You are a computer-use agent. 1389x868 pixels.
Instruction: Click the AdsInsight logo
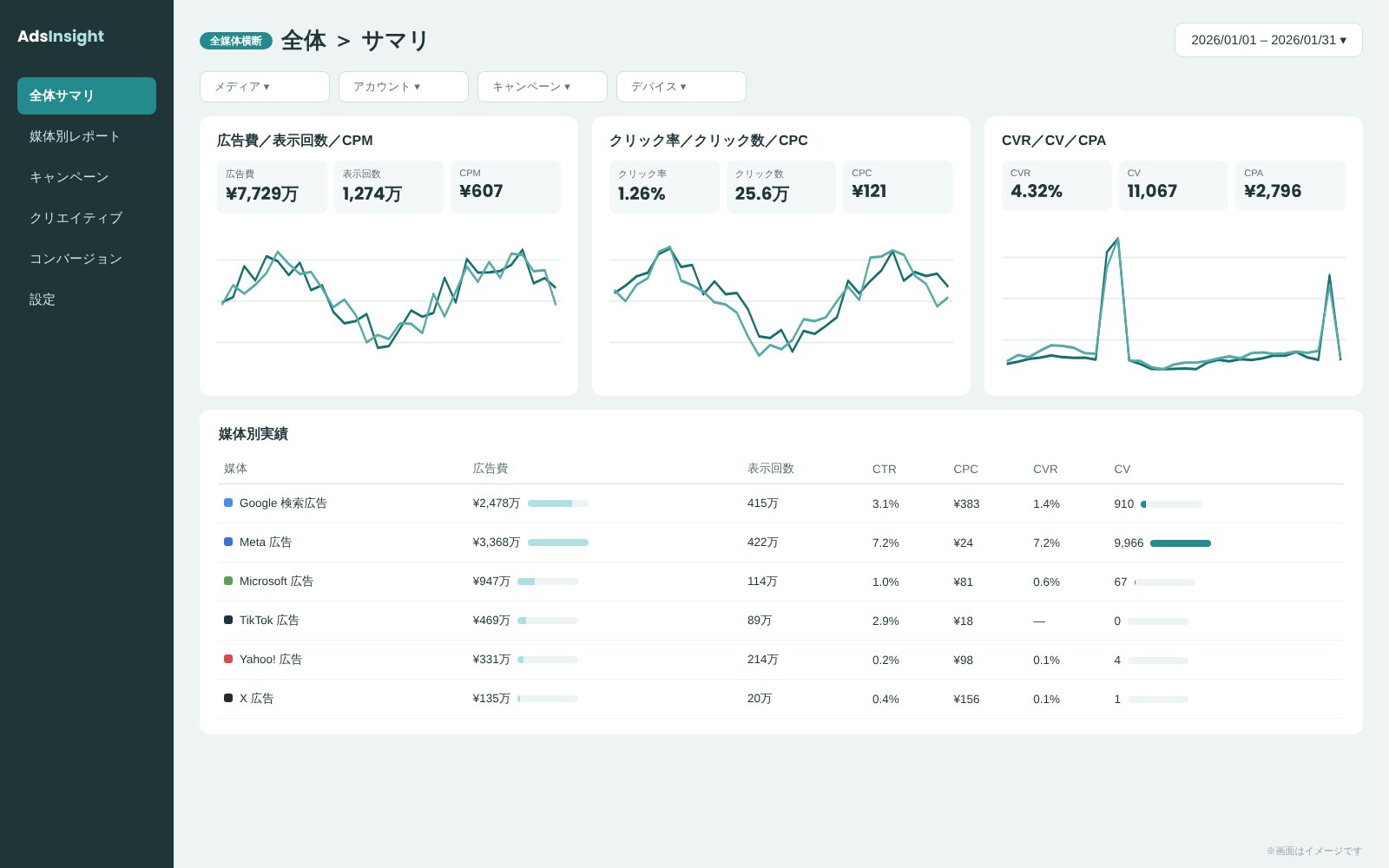[61, 36]
